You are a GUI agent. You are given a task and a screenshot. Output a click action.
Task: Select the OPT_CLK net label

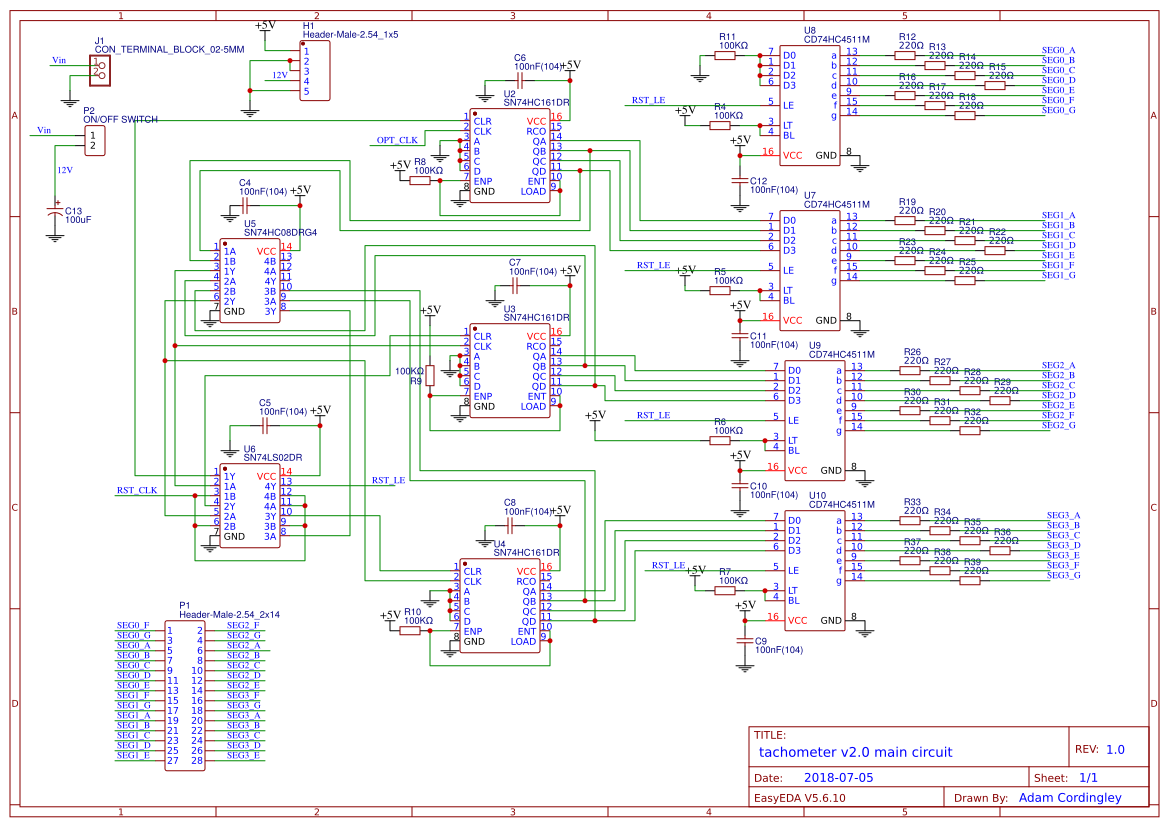click(x=399, y=140)
